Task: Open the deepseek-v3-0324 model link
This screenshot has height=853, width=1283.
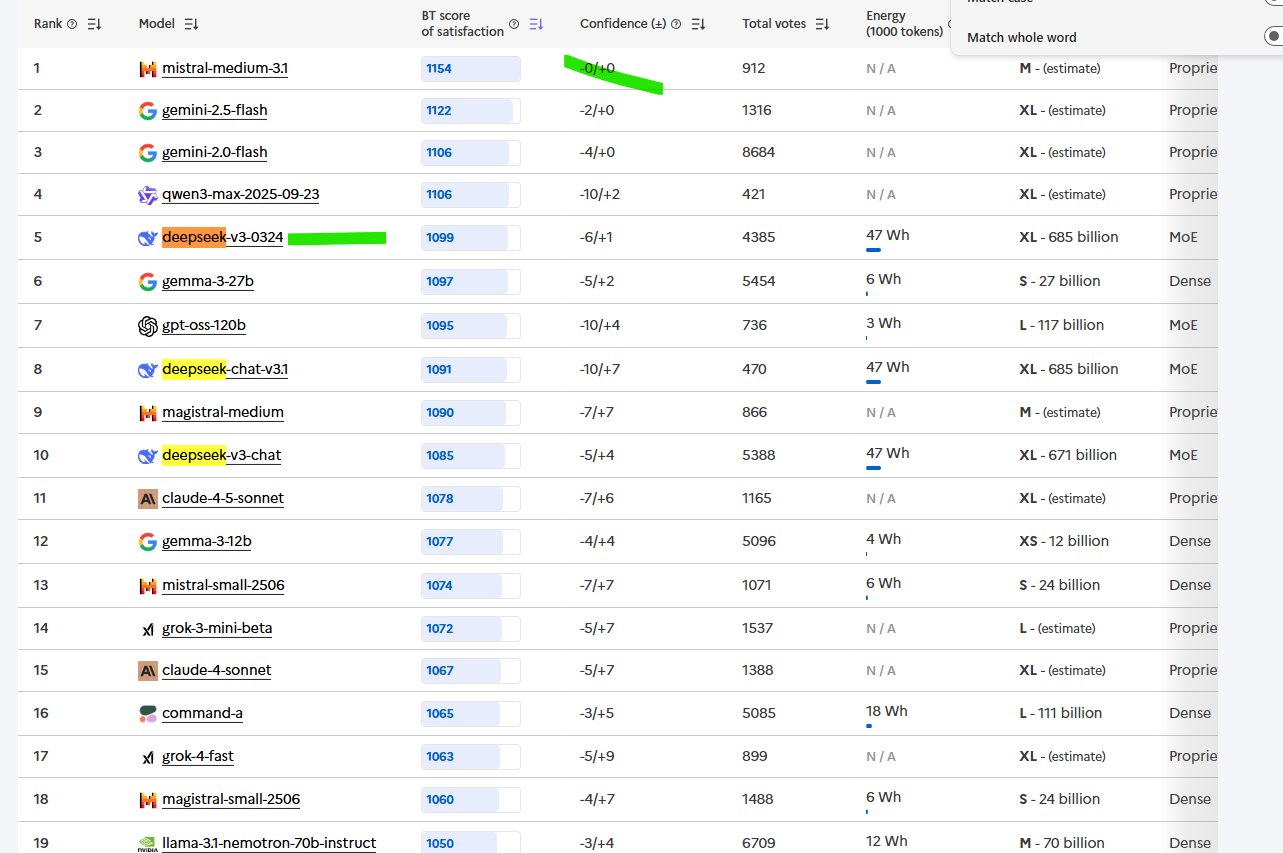Action: [223, 238]
